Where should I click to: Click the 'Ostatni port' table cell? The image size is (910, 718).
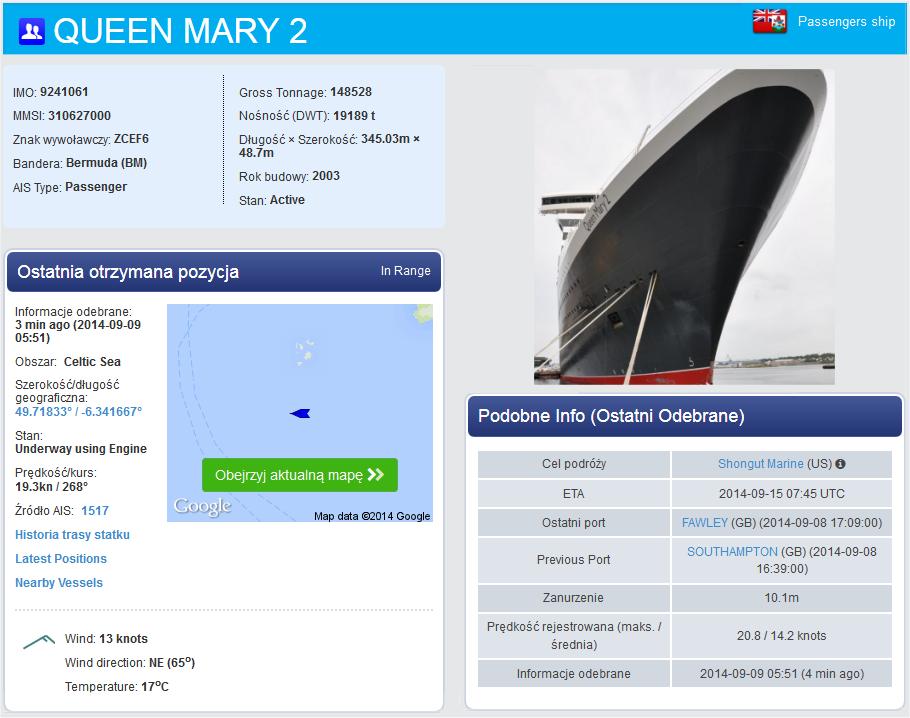coord(574,522)
